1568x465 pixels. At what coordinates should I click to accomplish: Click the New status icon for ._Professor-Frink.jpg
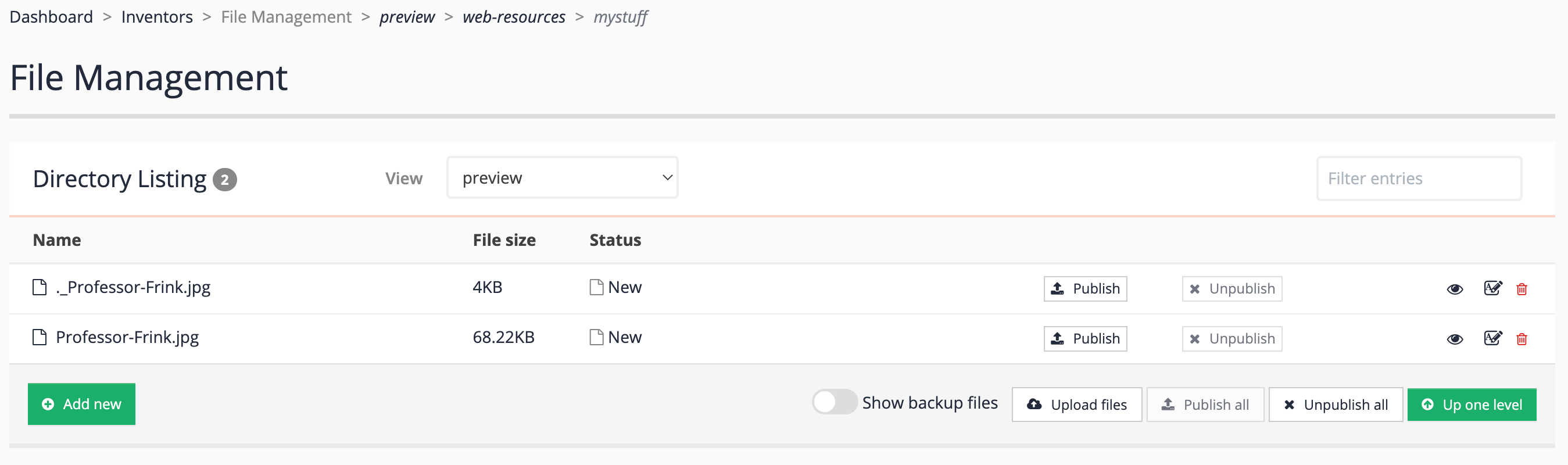(x=596, y=287)
